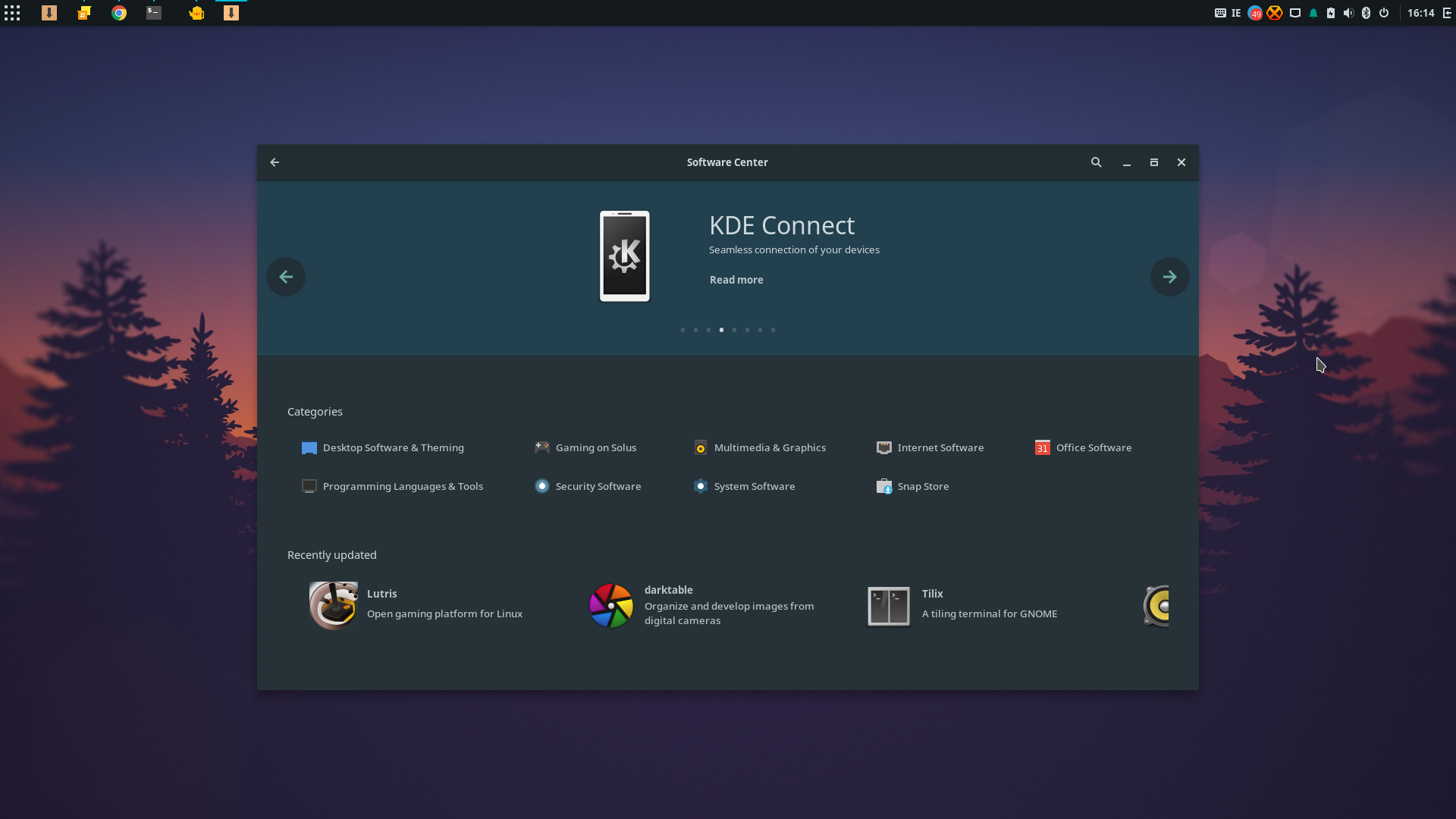Open the yellow sticky notes panel app
Viewport: 1456px width, 819px height.
pyautogui.click(x=84, y=13)
